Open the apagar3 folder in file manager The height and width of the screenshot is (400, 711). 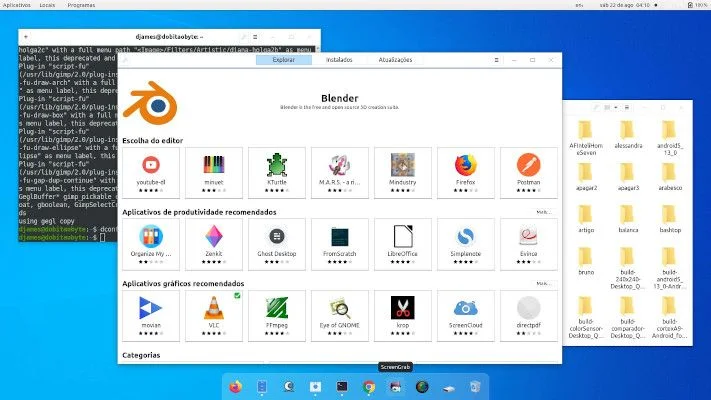[x=628, y=176]
